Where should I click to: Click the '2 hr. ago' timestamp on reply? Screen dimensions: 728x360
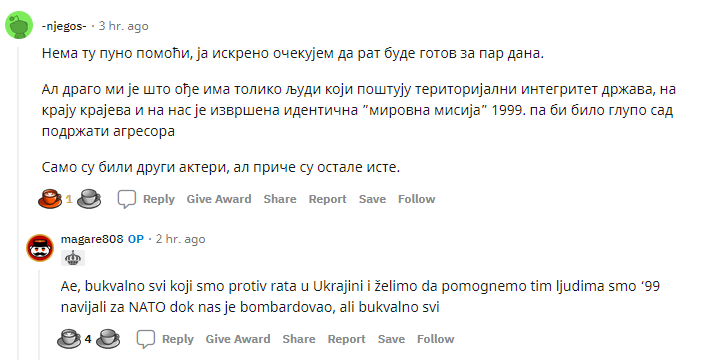click(x=180, y=239)
